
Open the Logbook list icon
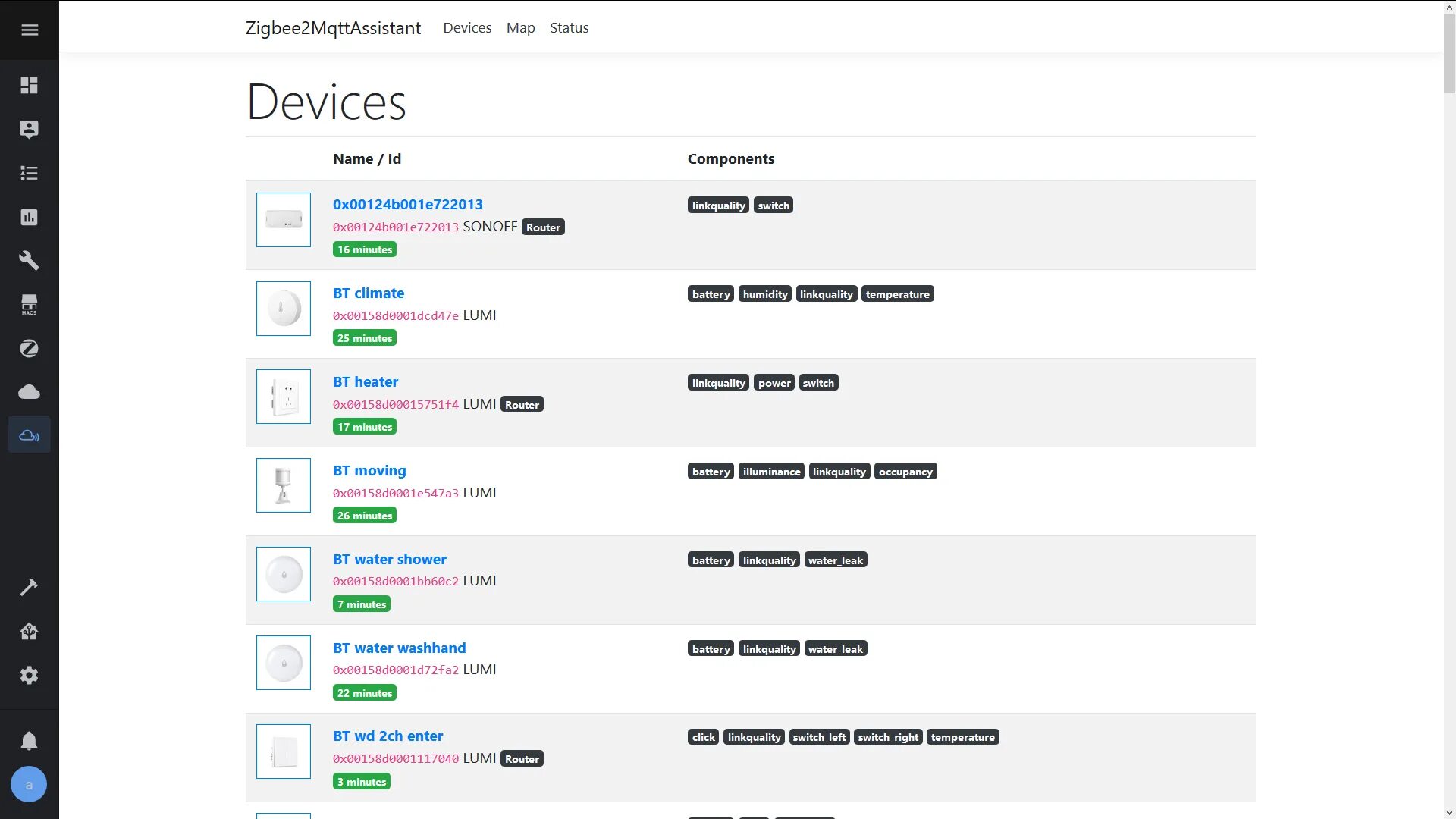[30, 173]
